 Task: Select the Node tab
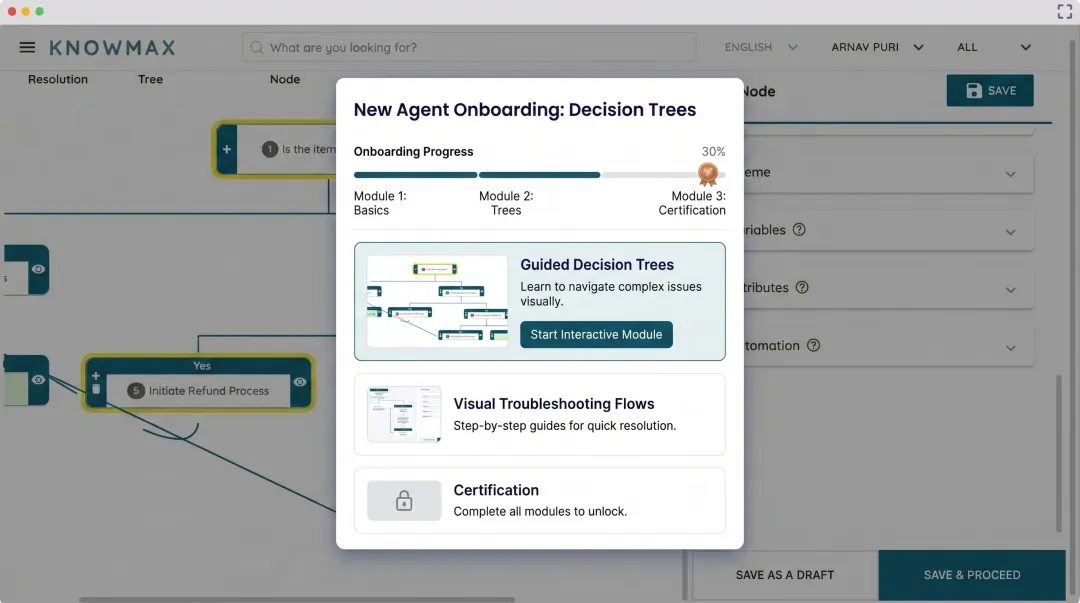[284, 79]
